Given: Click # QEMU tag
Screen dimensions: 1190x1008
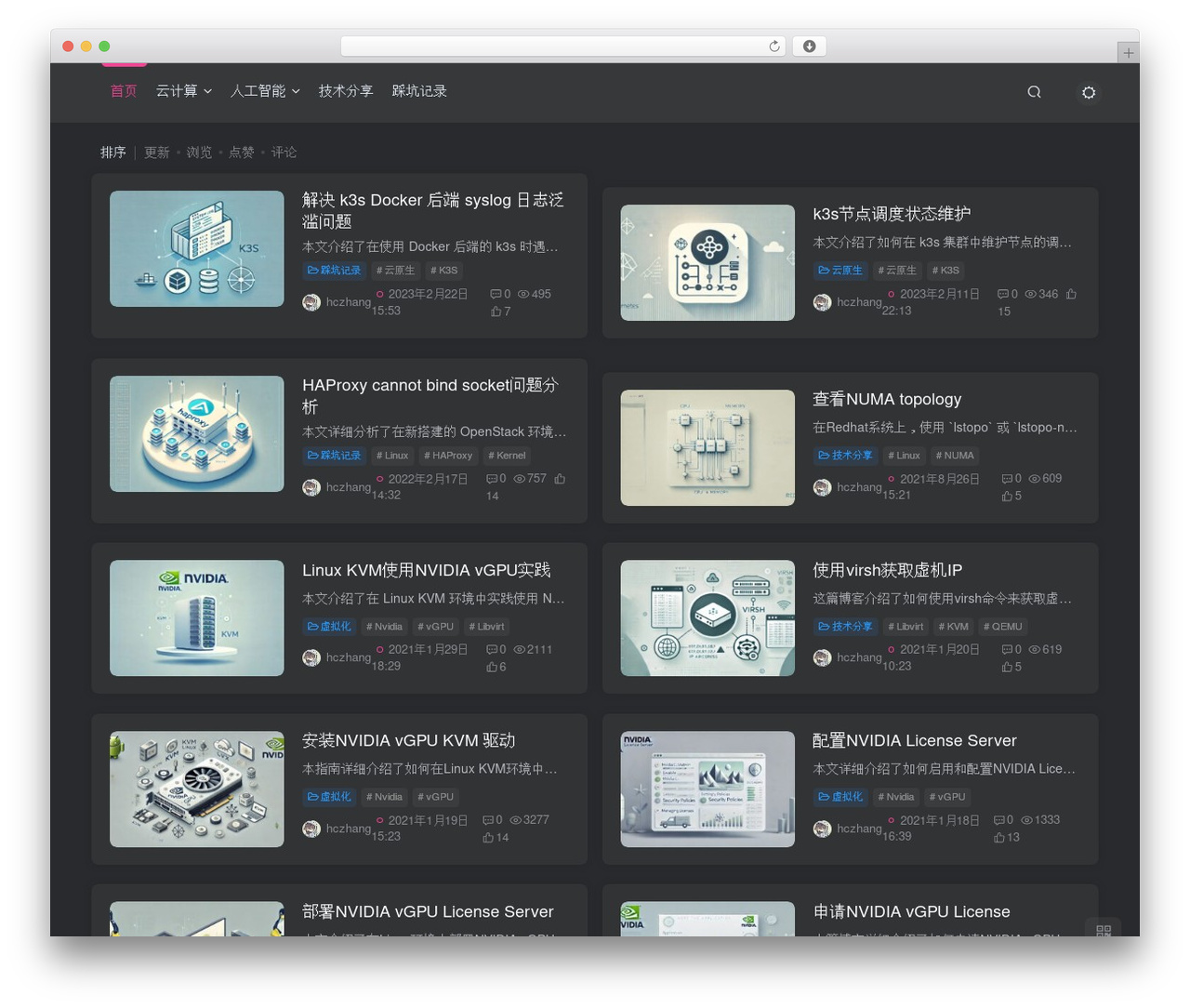Looking at the screenshot, I should point(1003,627).
